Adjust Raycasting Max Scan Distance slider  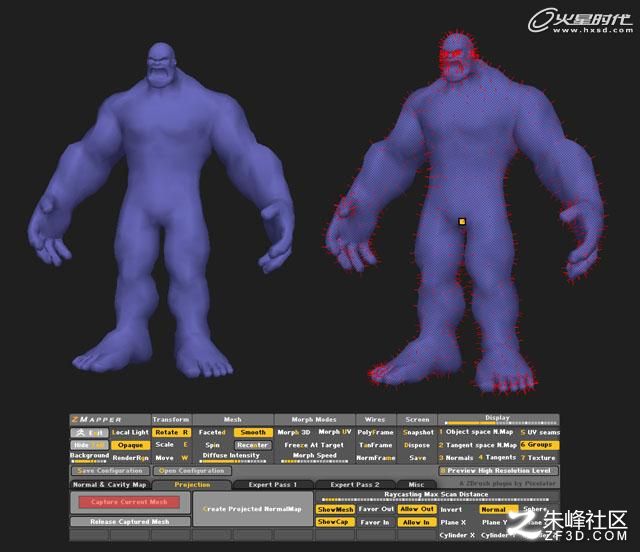436,496
